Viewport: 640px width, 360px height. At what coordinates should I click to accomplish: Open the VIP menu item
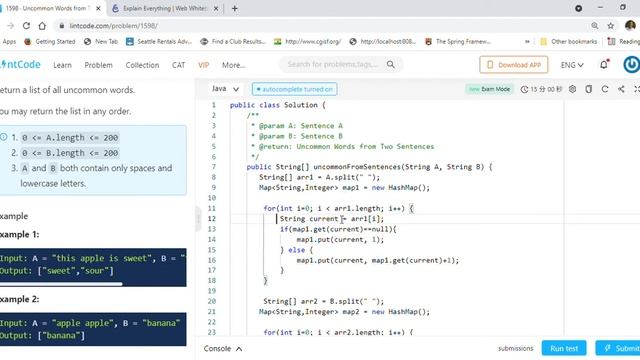(203, 65)
